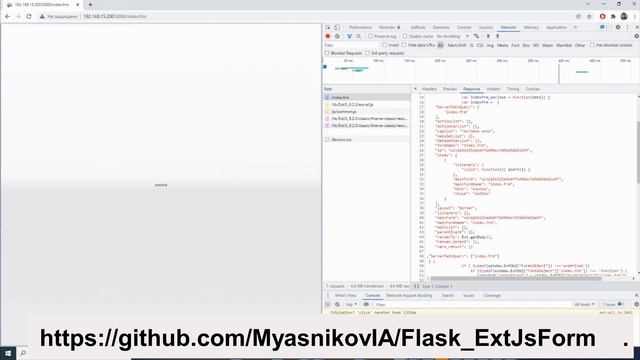640x360 pixels.
Task: Click the browser address bar URL
Action: 115,16
